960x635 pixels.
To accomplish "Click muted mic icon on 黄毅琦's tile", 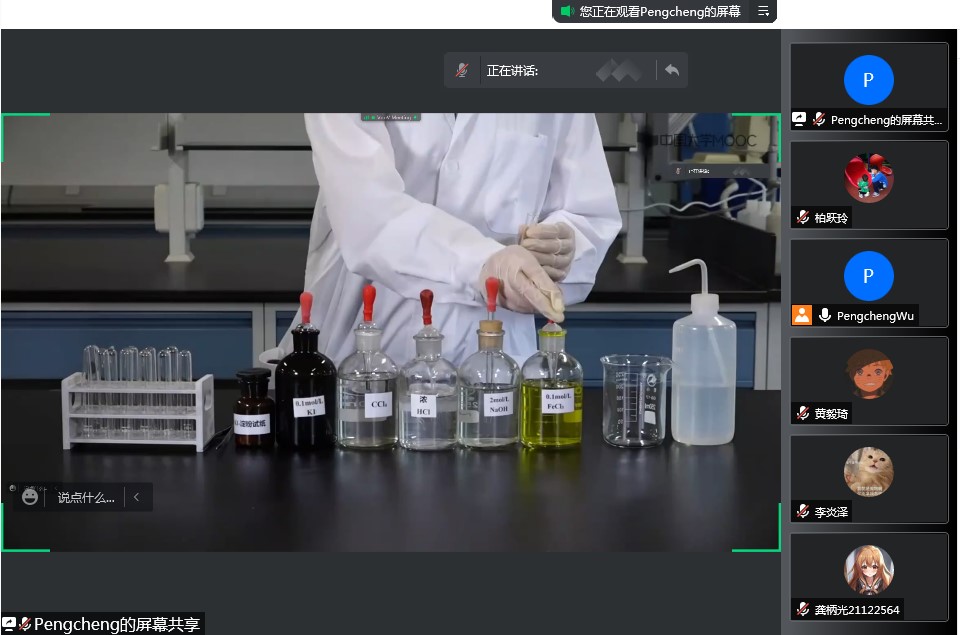I will click(x=803, y=413).
